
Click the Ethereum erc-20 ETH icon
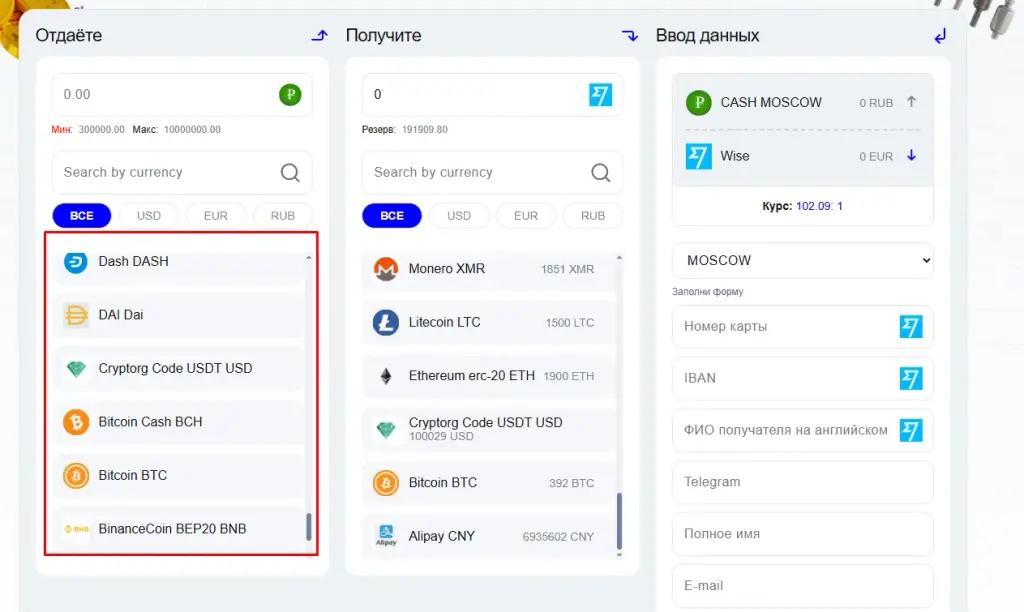pyautogui.click(x=386, y=376)
